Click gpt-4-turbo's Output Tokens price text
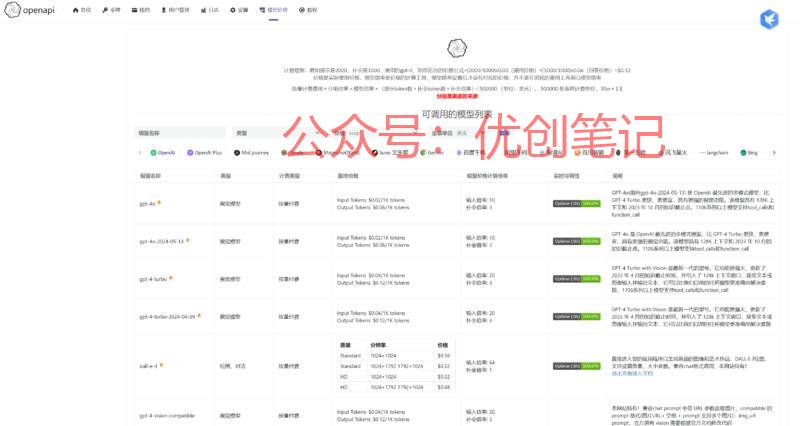800x426 pixels. point(373,283)
